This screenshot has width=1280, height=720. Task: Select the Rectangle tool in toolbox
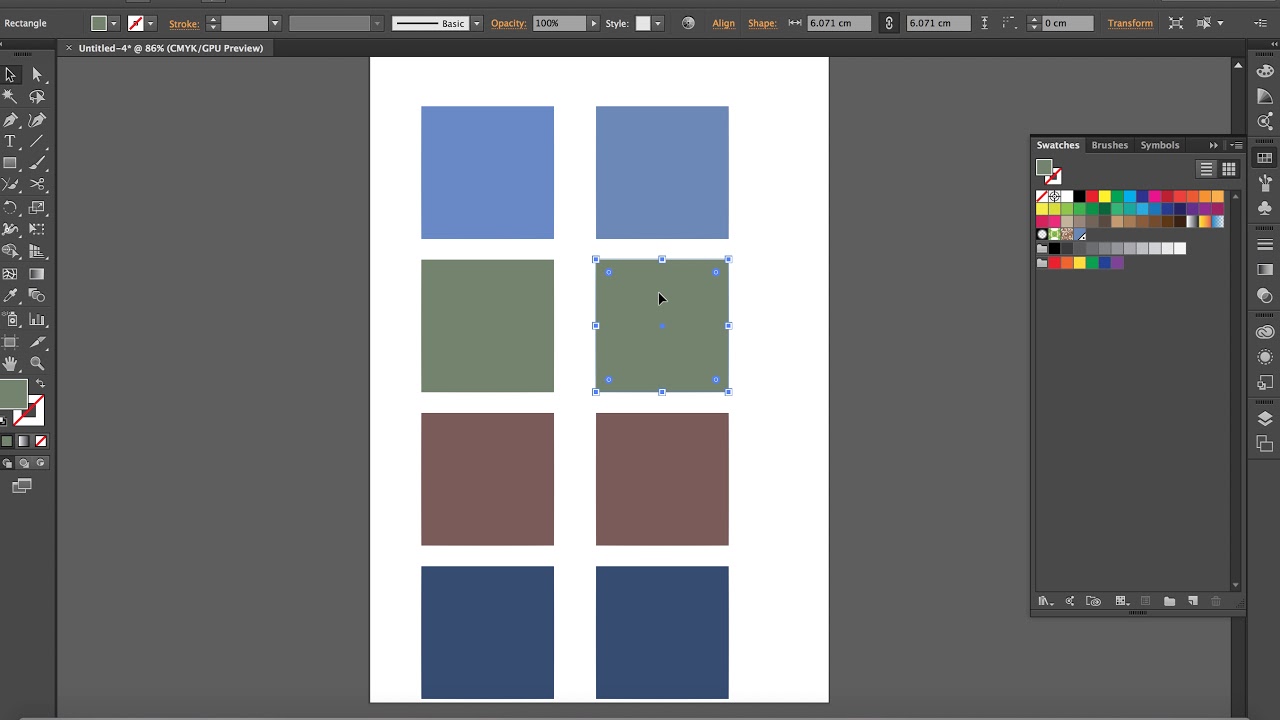tap(11, 163)
